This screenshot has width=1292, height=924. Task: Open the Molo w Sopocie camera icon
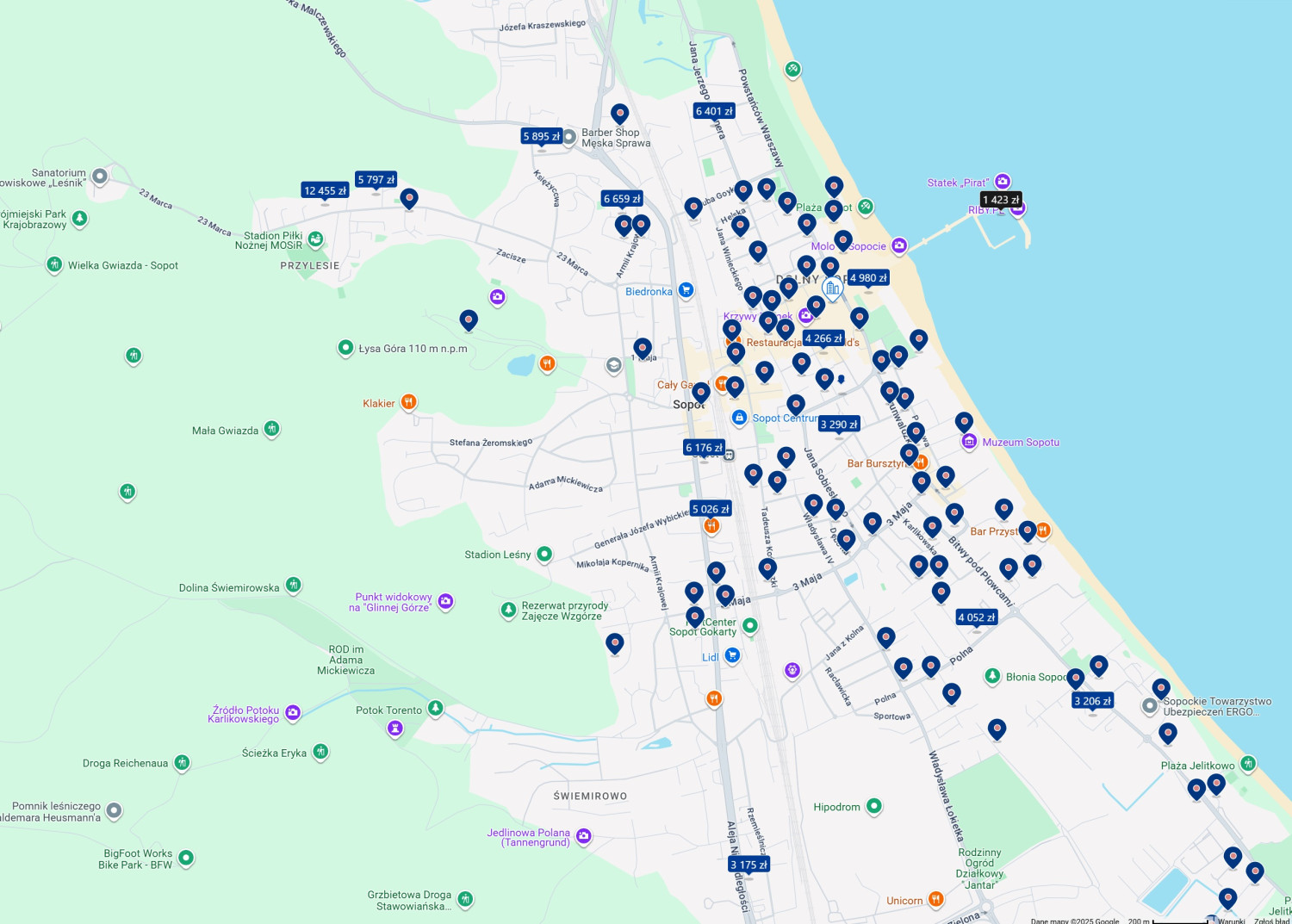tap(899, 246)
